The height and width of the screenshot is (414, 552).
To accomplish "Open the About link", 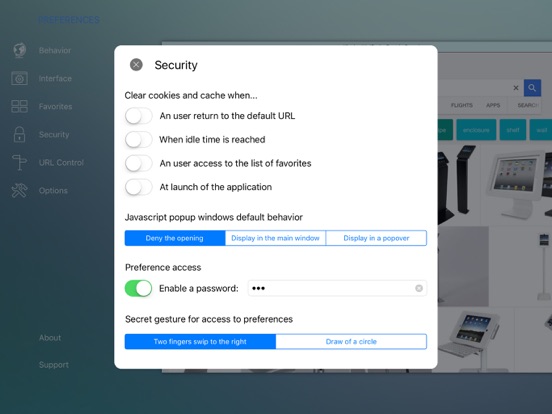I will click(x=50, y=338).
